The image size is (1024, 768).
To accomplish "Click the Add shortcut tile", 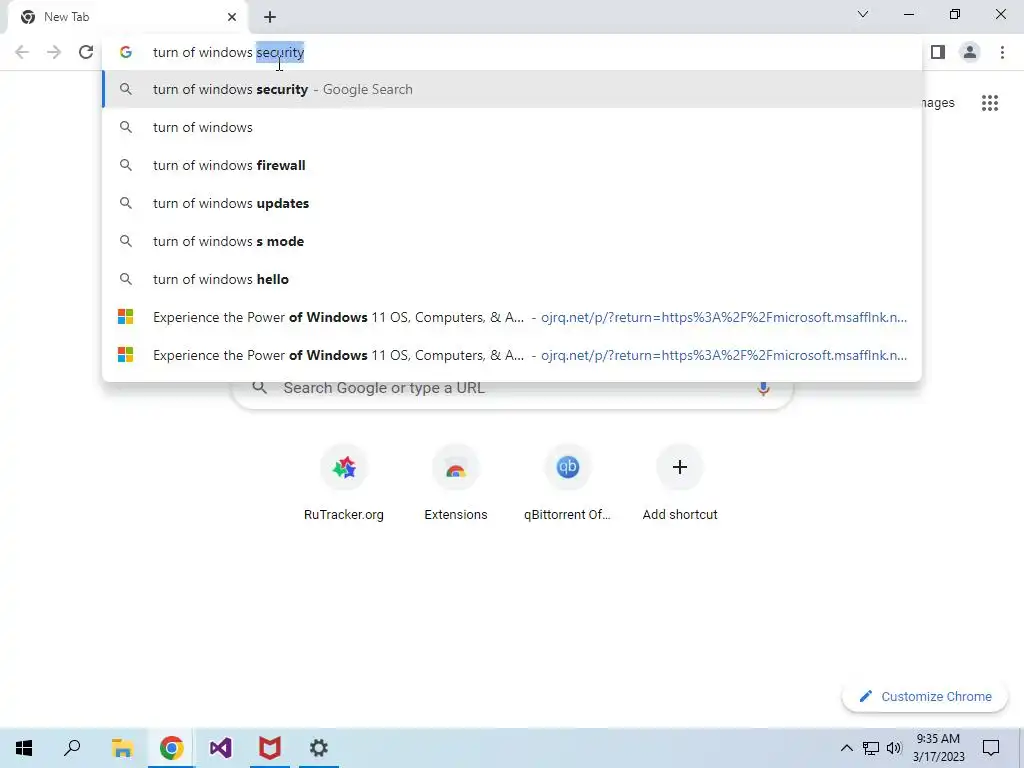I will pos(680,483).
